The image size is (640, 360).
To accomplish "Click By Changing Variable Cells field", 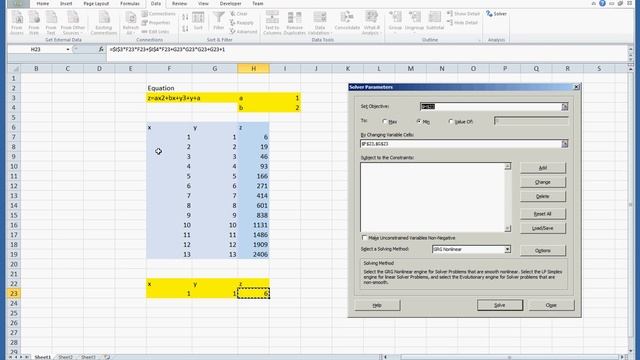I will pos(461,144).
